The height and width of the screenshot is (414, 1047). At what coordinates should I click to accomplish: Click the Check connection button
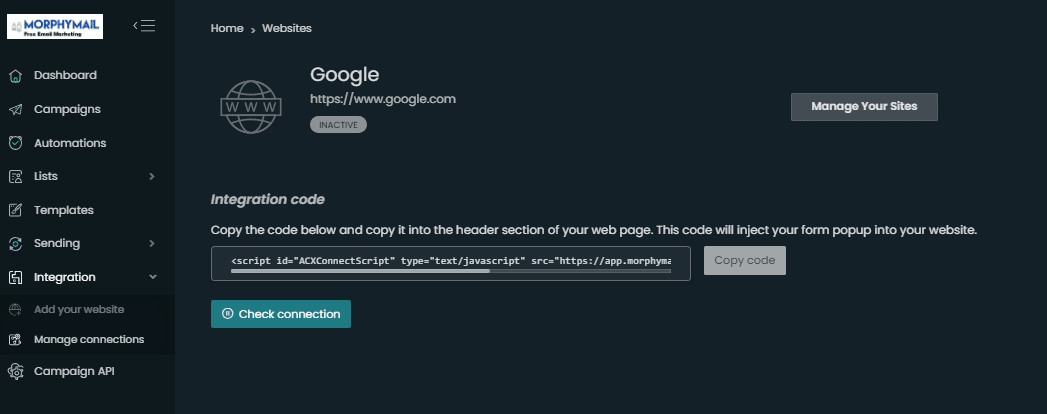(x=280, y=314)
